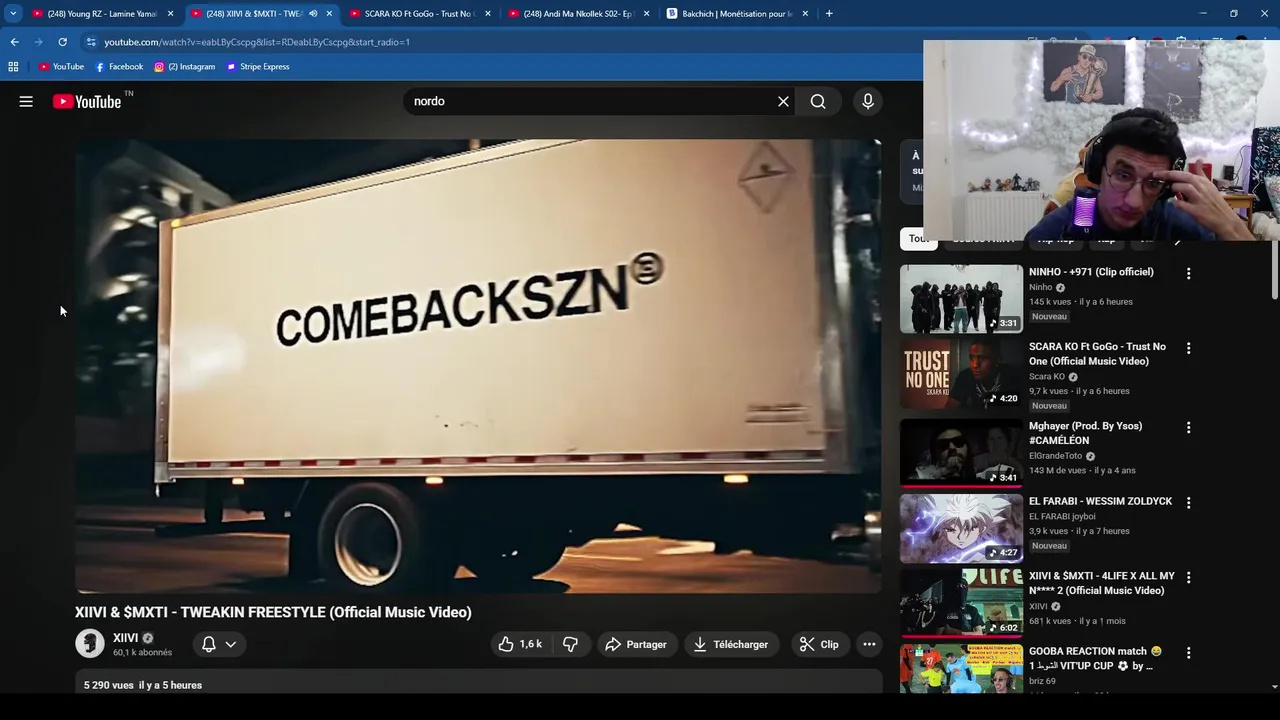Screen dimensions: 1280x720
Task: Go back with the browser back arrow
Action: click(x=14, y=42)
